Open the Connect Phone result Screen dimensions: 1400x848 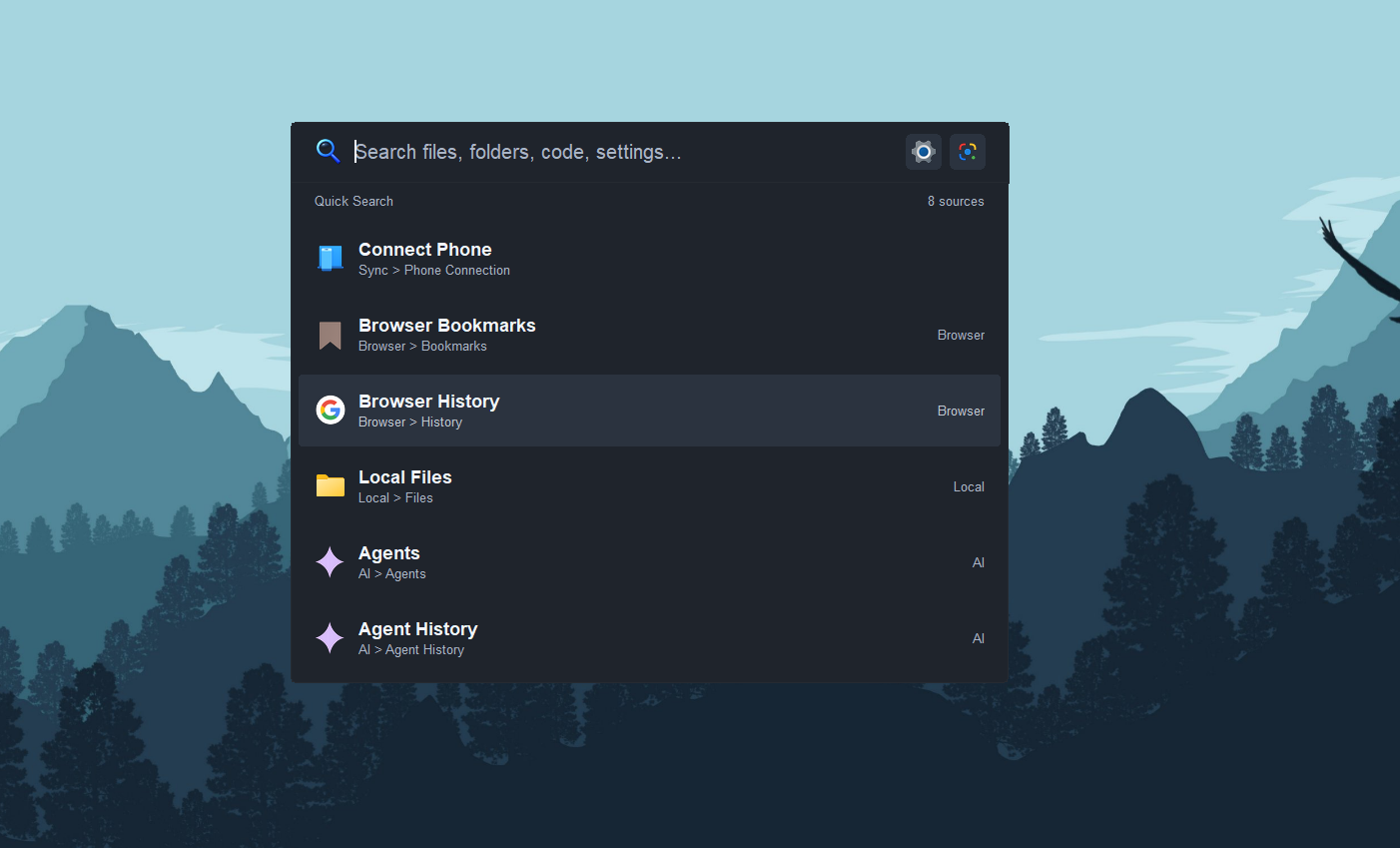click(649, 259)
